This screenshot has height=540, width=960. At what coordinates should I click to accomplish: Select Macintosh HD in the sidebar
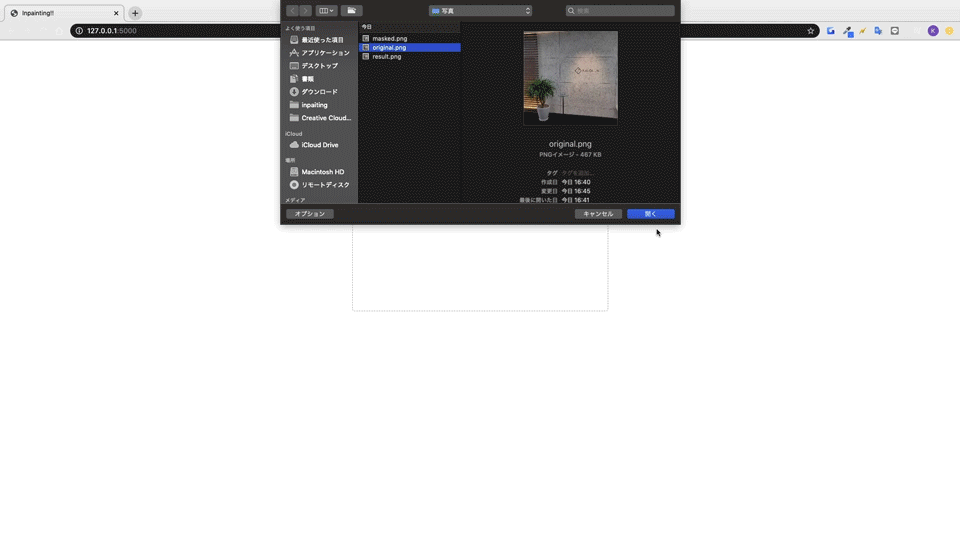(322, 172)
